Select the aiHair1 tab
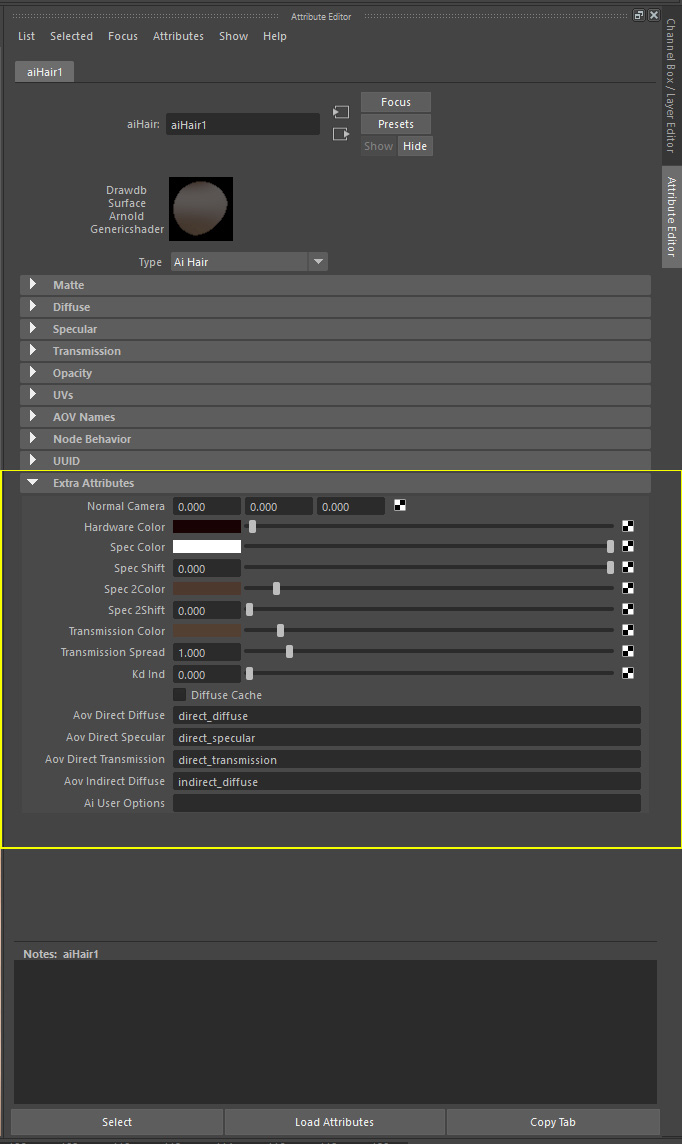 44,72
